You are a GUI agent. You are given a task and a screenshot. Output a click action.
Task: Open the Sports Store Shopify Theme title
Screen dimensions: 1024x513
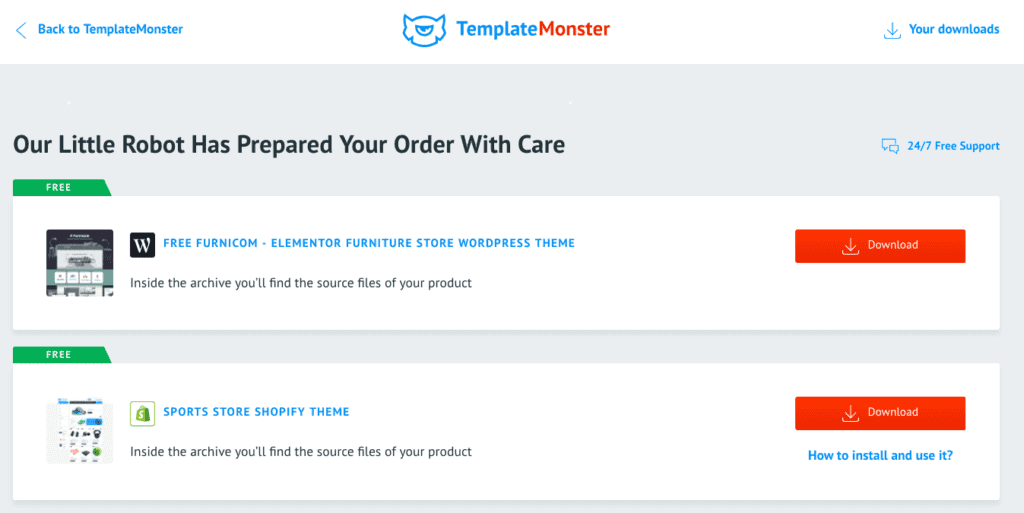pos(256,412)
